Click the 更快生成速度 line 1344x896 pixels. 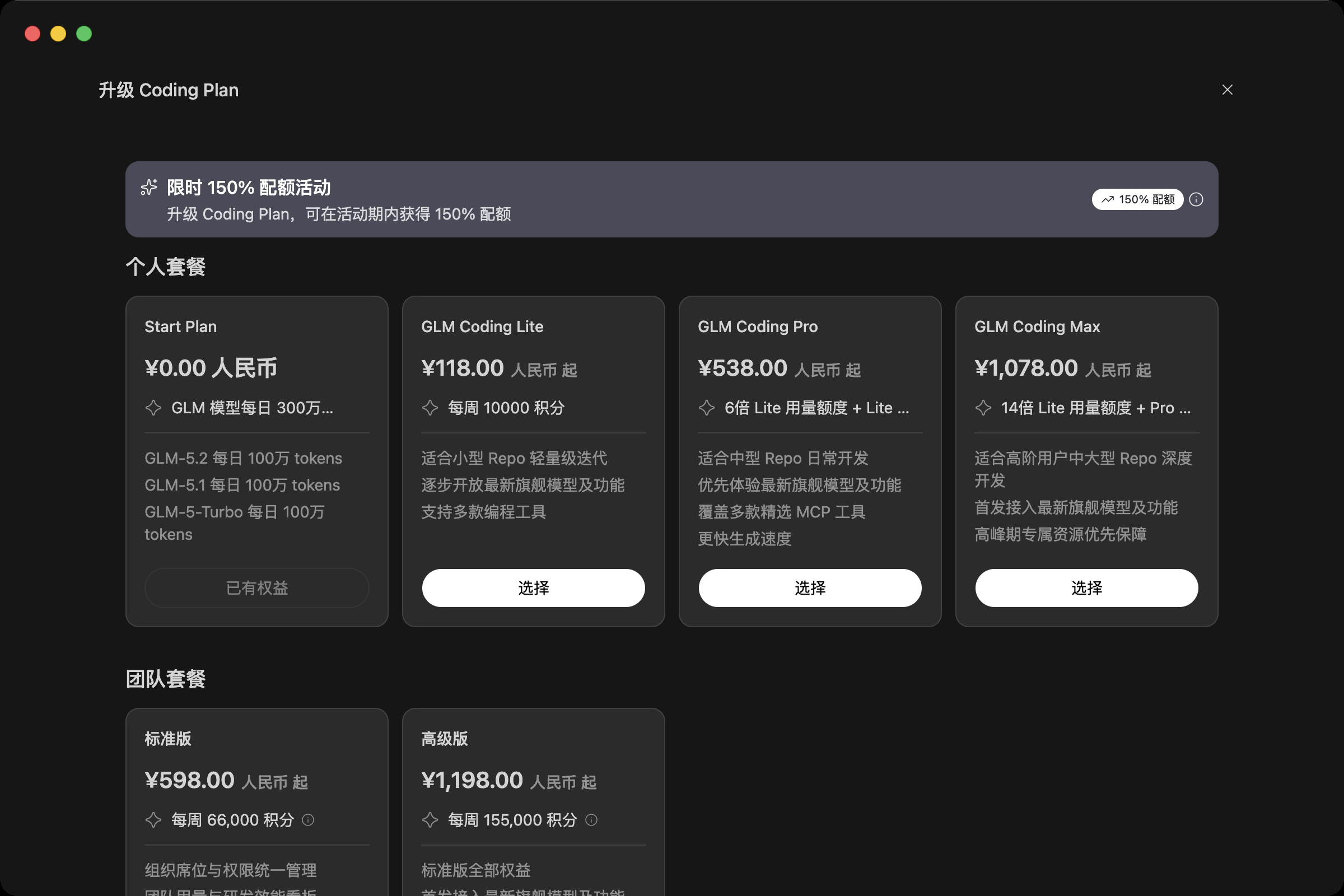745,539
